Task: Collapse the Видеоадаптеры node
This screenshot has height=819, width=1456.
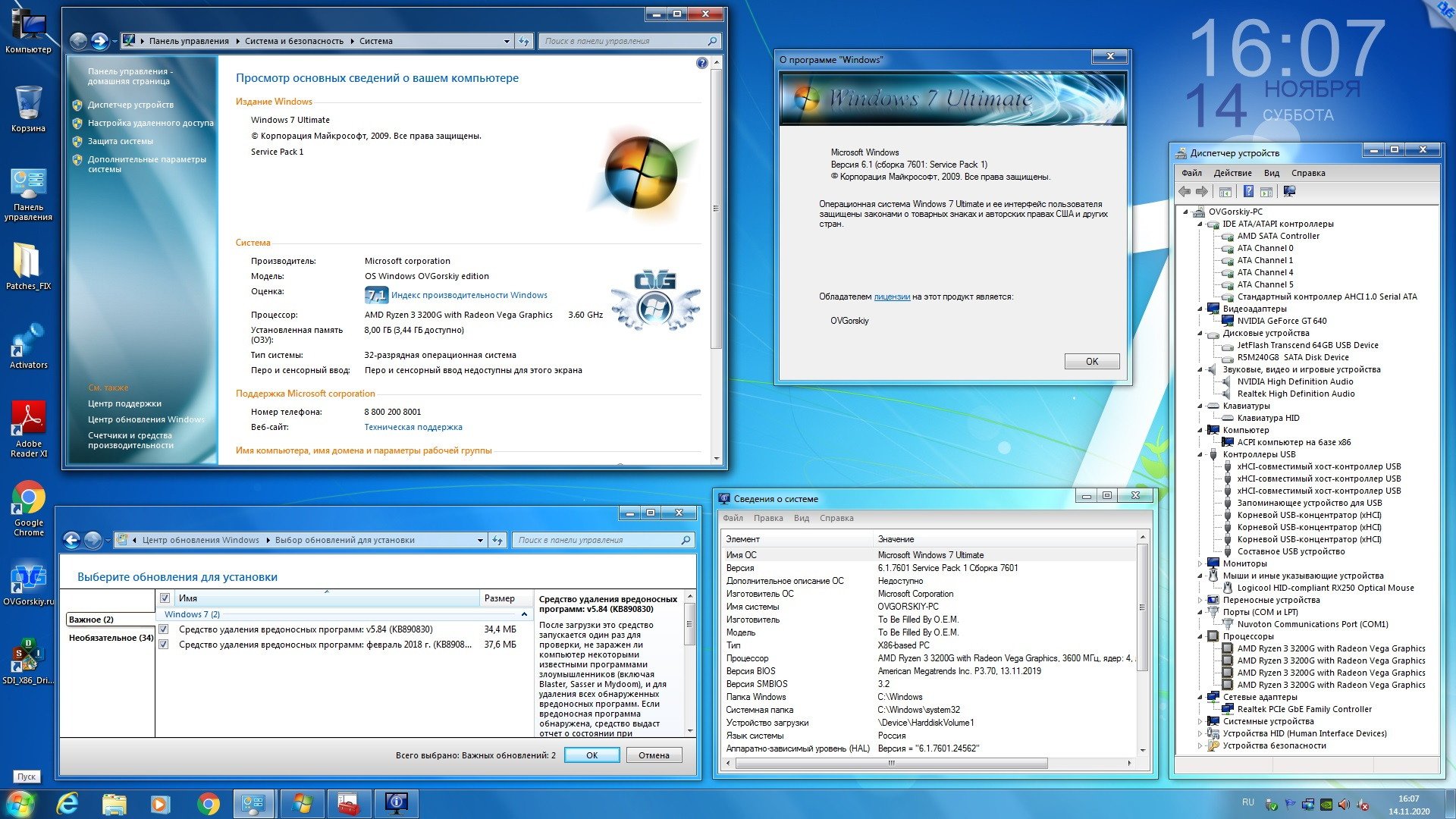Action: [1200, 309]
